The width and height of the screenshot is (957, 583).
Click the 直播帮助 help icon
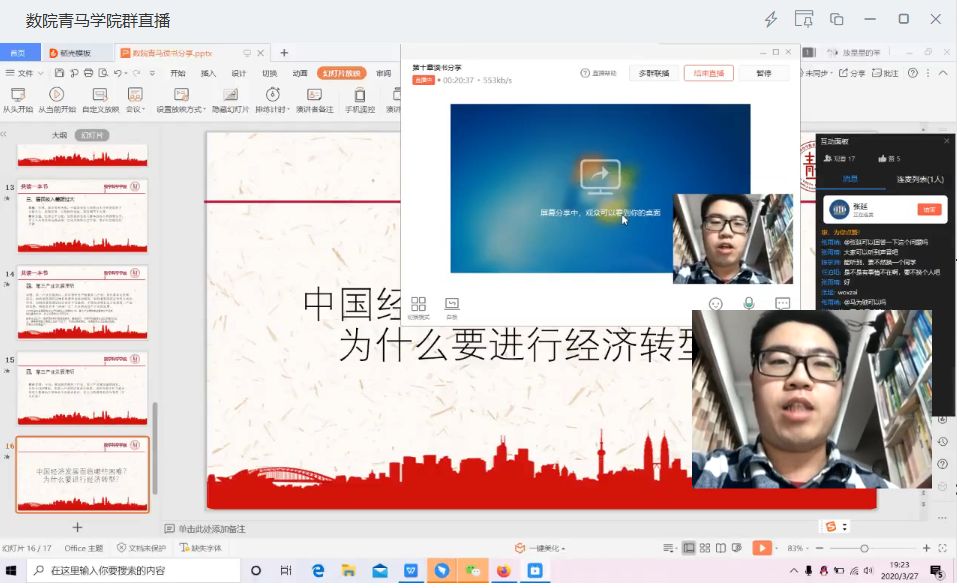click(598, 73)
